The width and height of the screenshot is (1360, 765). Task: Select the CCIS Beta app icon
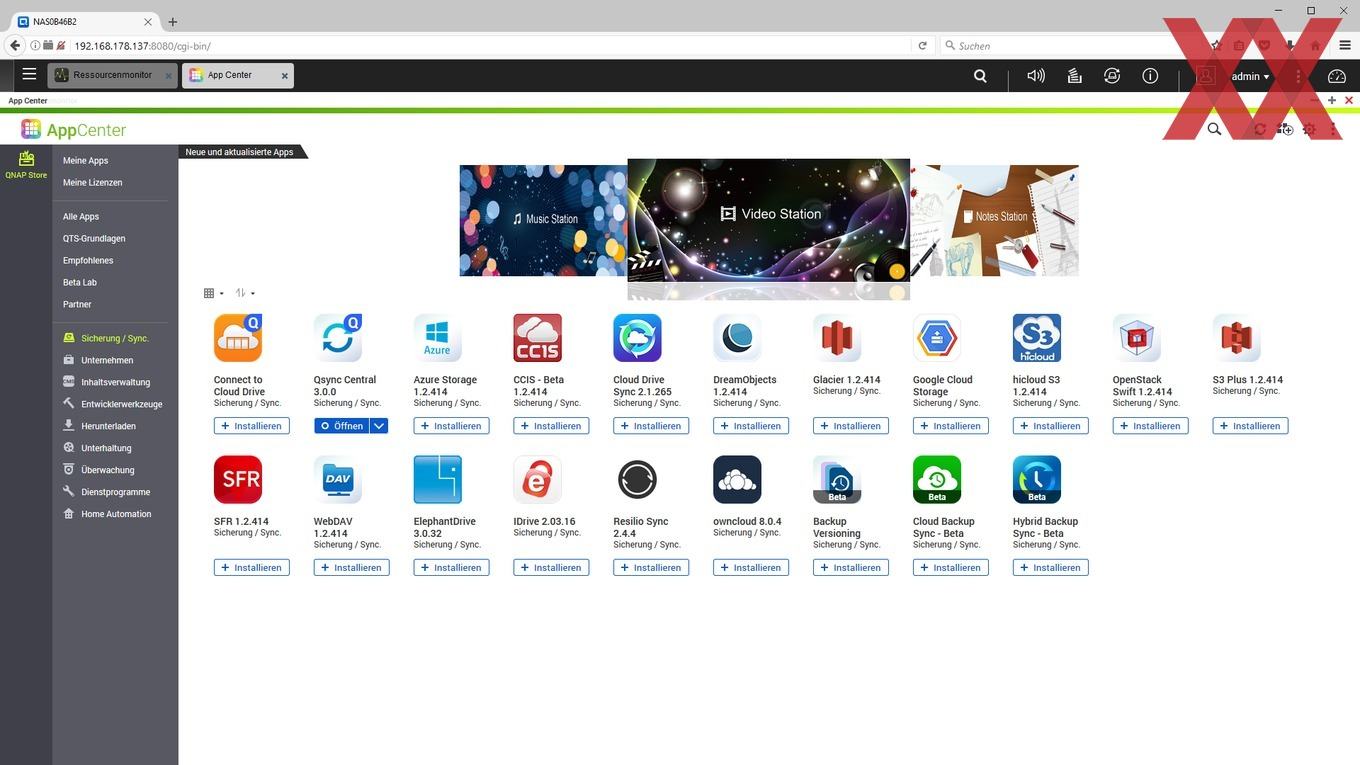[538, 338]
